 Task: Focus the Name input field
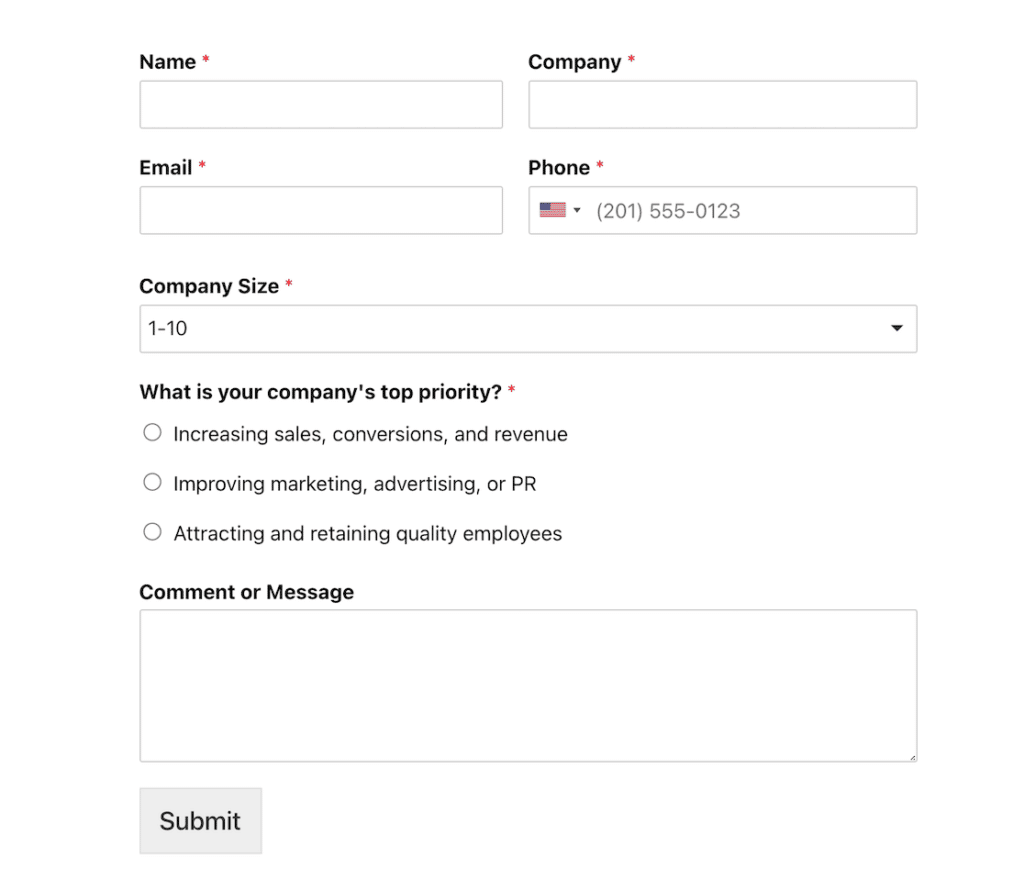click(x=320, y=105)
